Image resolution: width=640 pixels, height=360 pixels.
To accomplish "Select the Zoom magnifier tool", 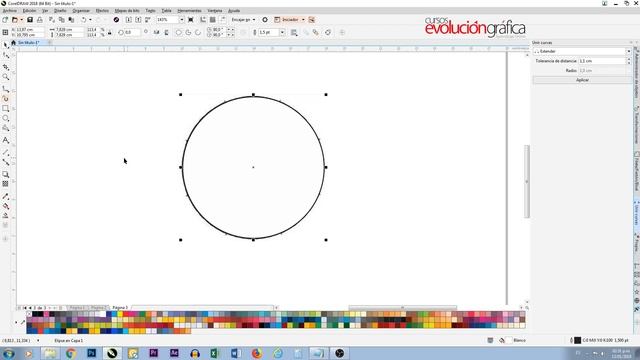I will pos(6,77).
